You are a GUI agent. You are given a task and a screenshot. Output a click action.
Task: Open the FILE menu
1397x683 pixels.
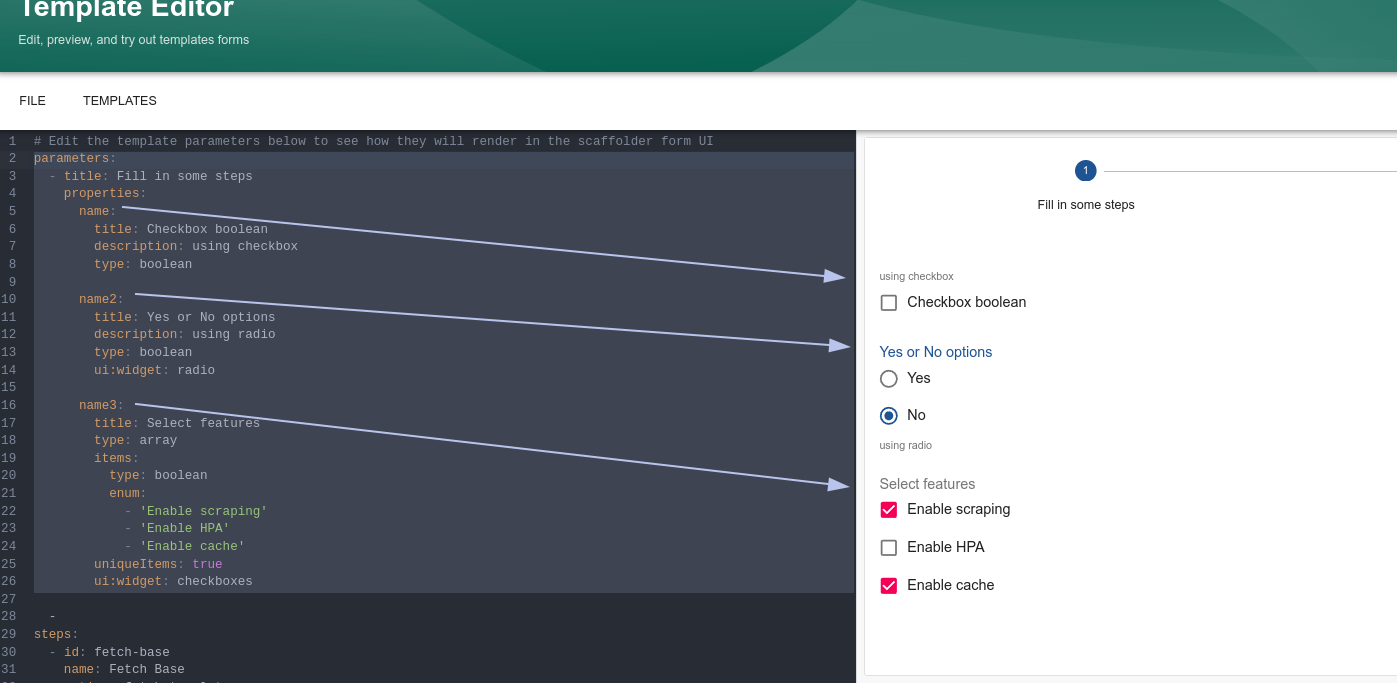(x=32, y=101)
